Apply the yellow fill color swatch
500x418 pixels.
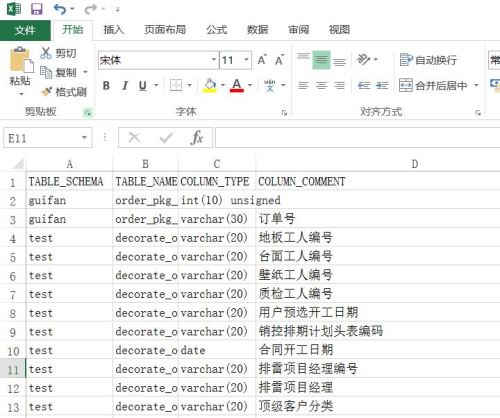pos(210,85)
